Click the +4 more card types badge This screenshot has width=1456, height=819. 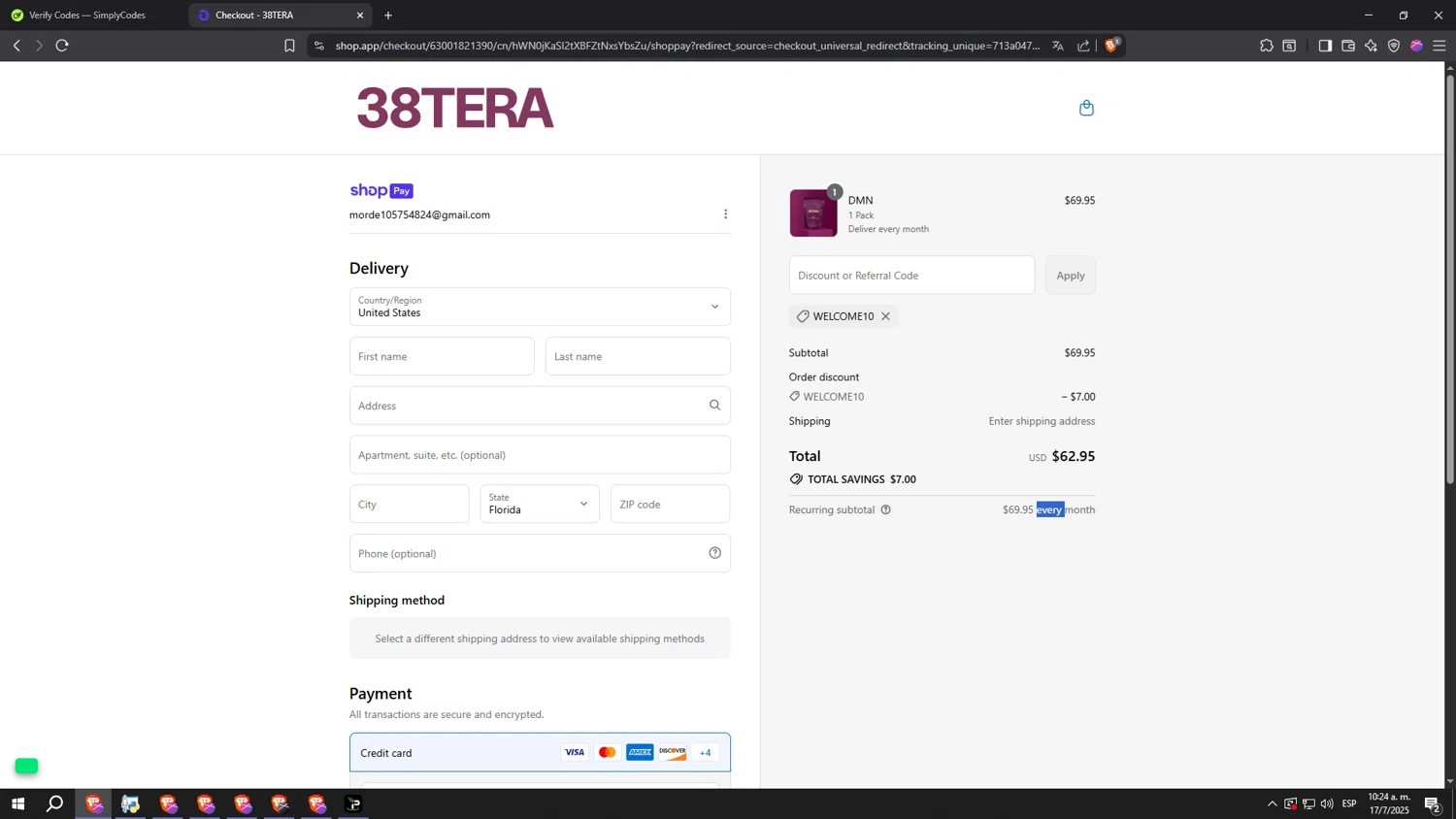706,752
